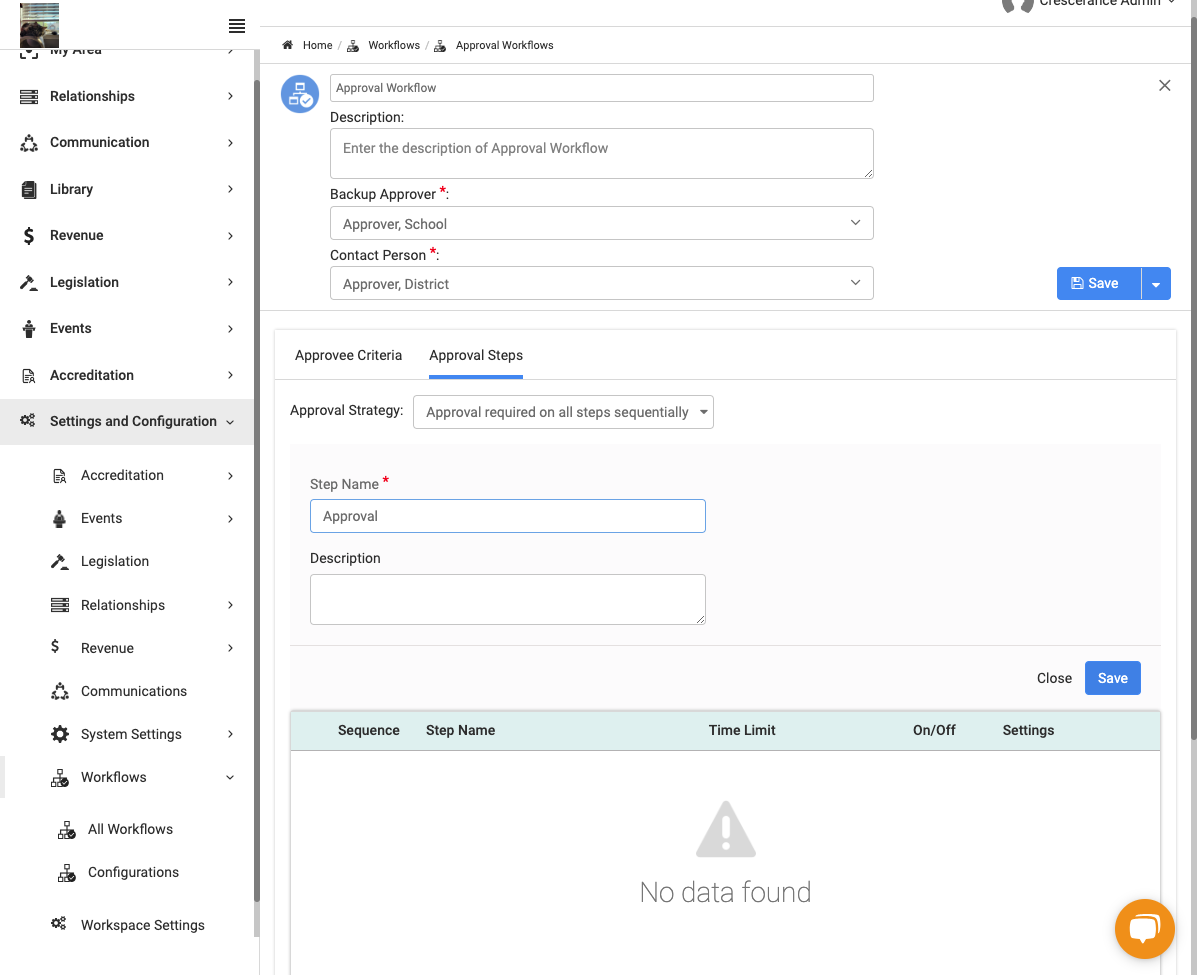The width and height of the screenshot is (1197, 975).
Task: Click the Workflows breadcrumb link
Action: pos(394,45)
